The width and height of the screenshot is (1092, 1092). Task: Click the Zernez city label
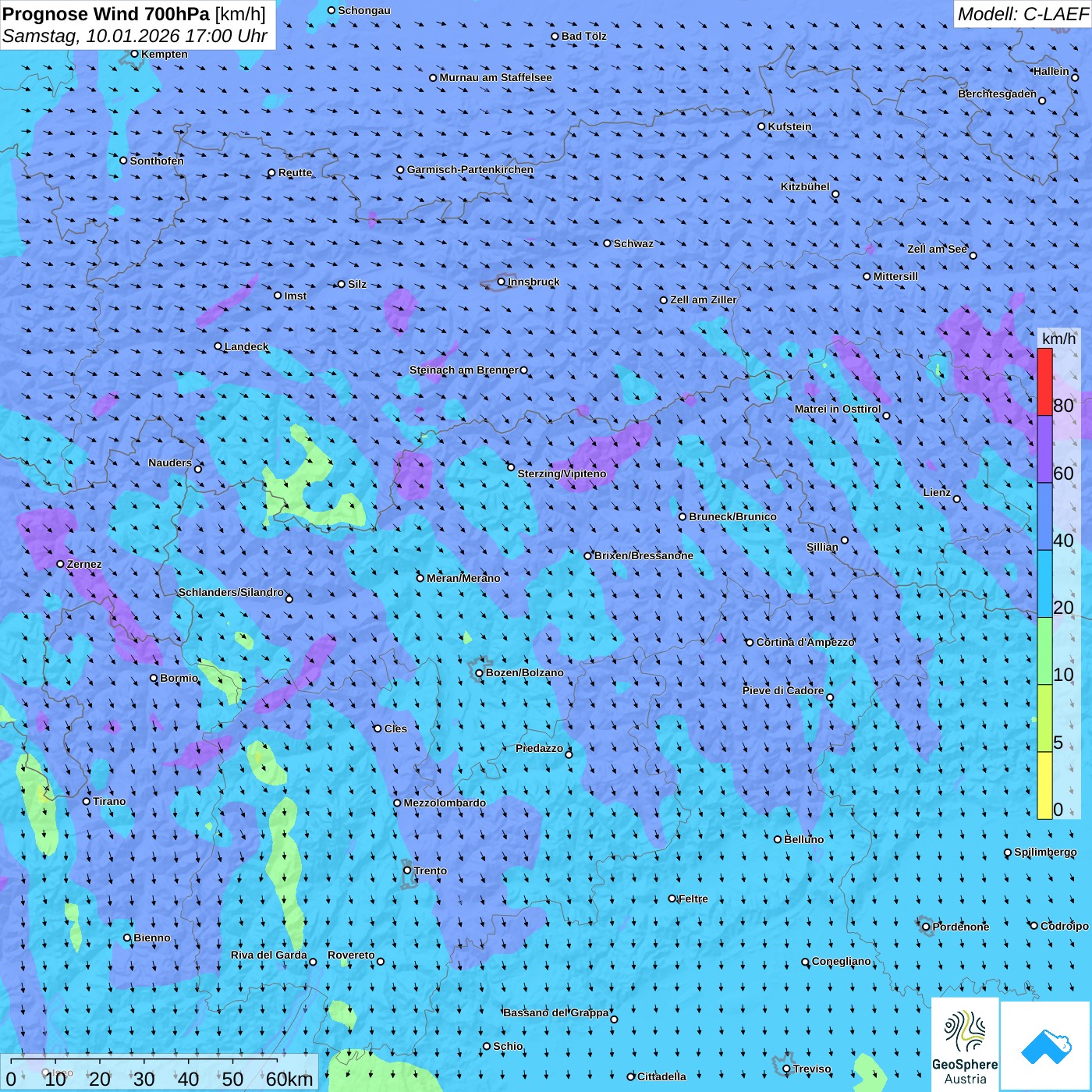tap(84, 564)
